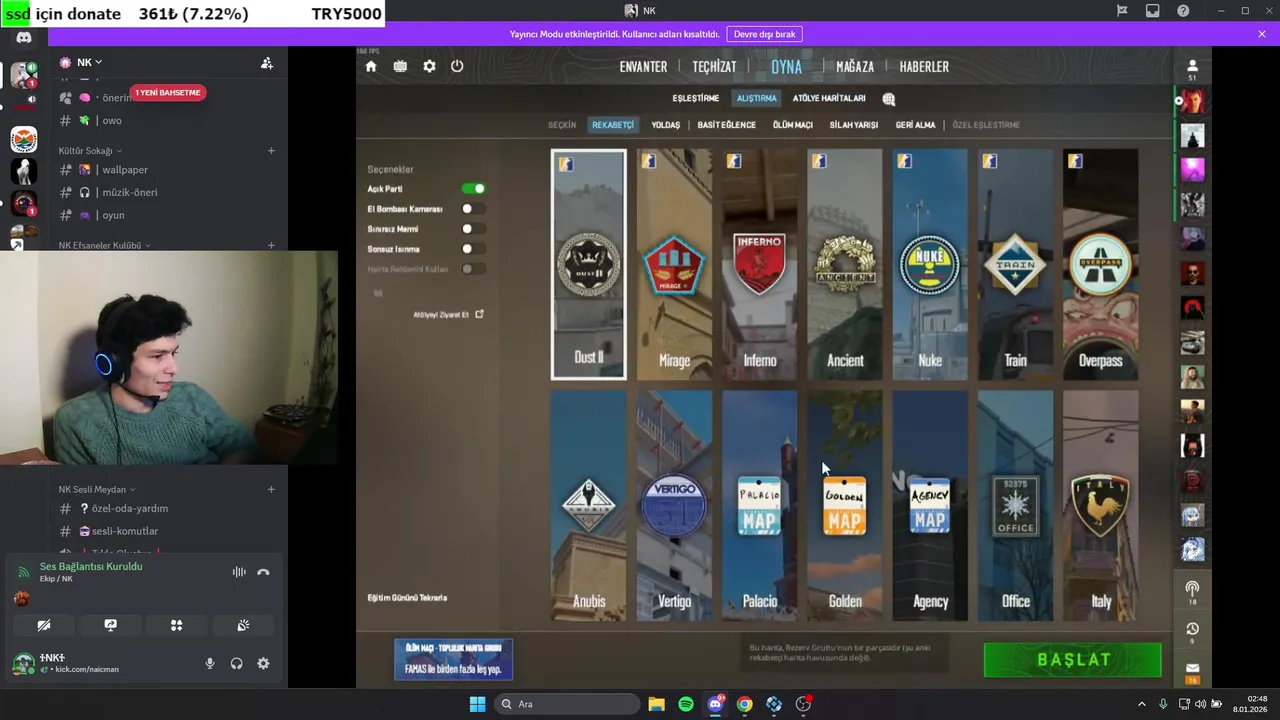
Task: Select the Mirage map card
Action: (x=674, y=265)
